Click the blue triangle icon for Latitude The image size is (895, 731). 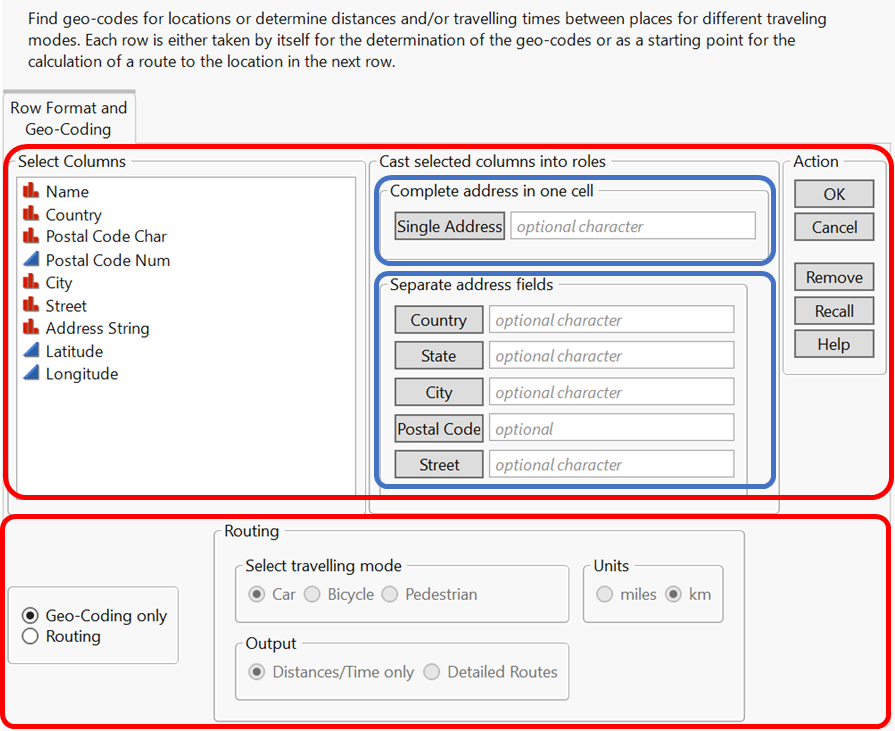tap(31, 351)
